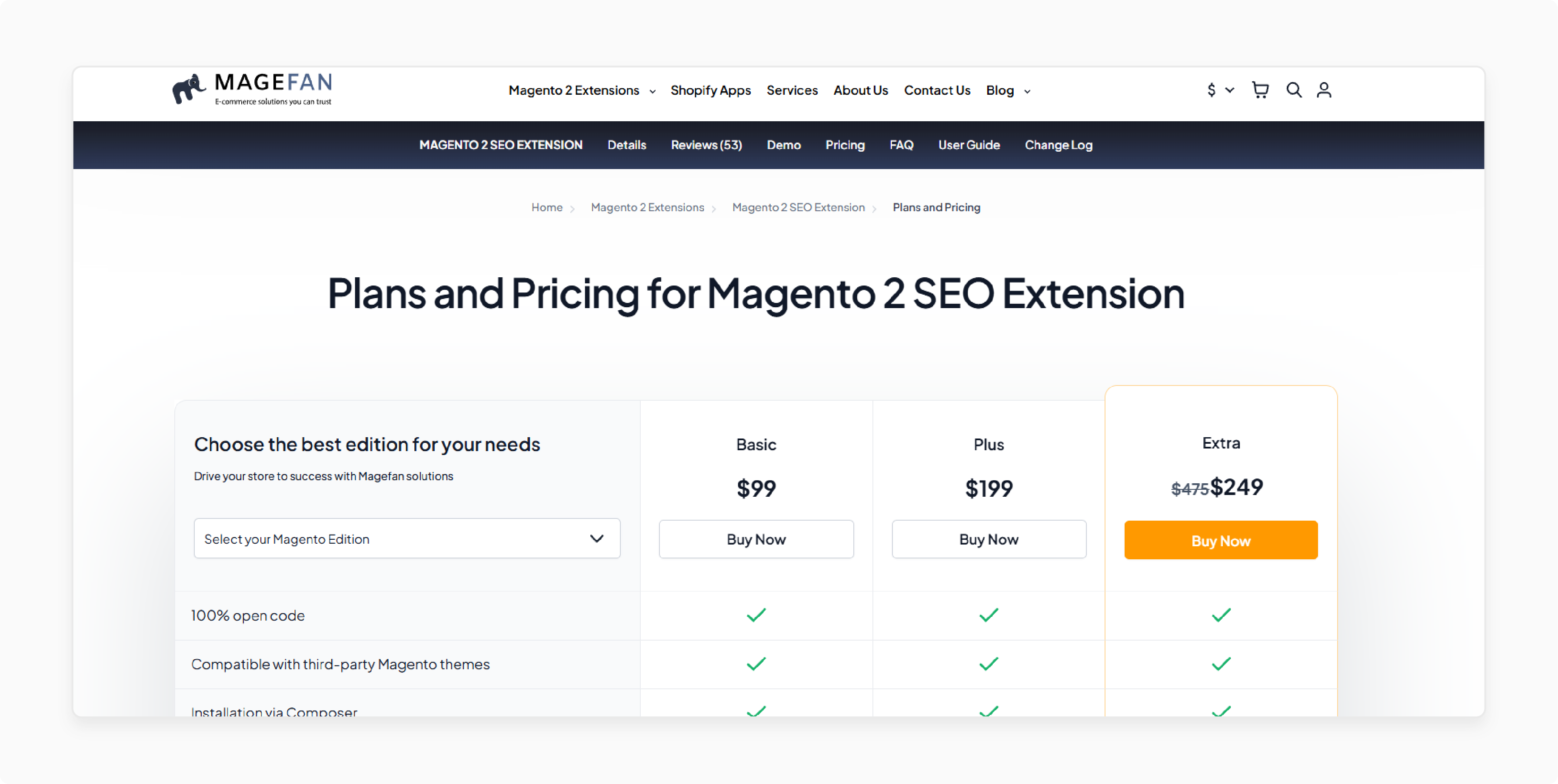Click the Basic plan $99 price
Viewport: 1558px width, 784px height.
(756, 488)
